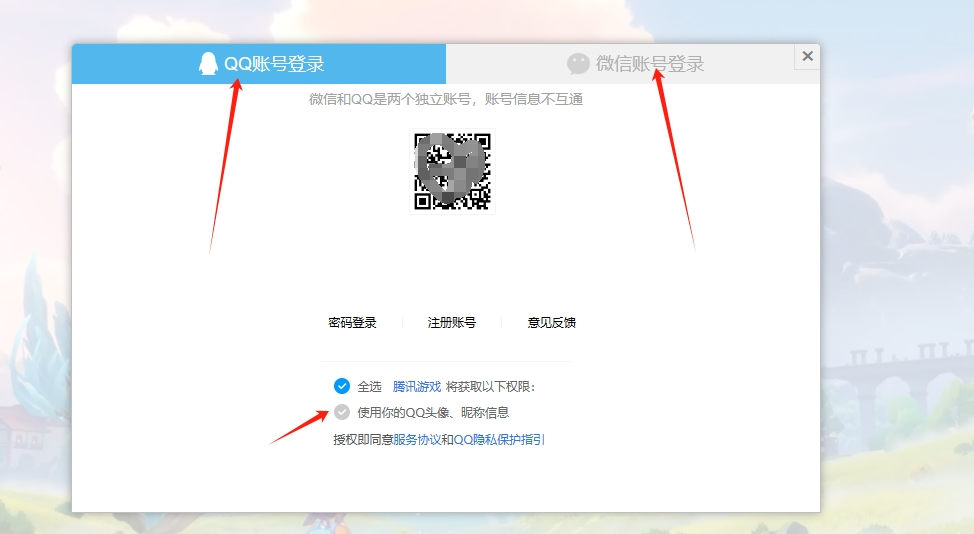Switch to QQ账号登录 tab
974x534 pixels.
(x=259, y=64)
